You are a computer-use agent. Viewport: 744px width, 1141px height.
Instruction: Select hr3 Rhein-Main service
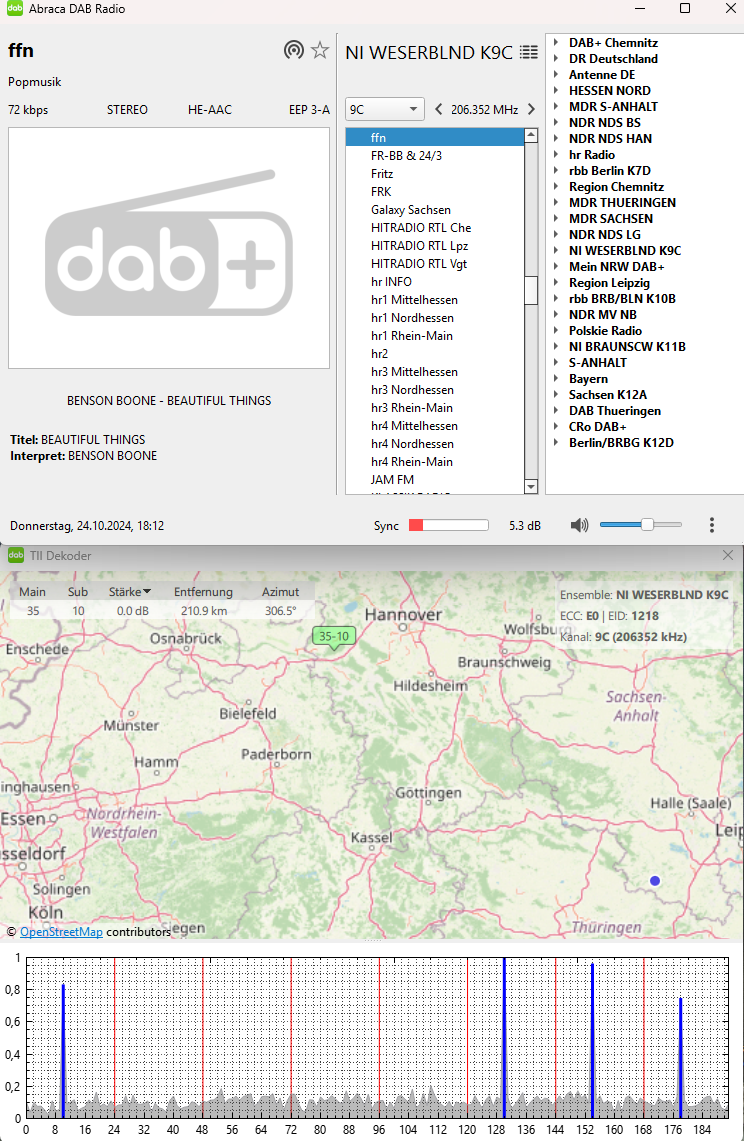[435, 408]
